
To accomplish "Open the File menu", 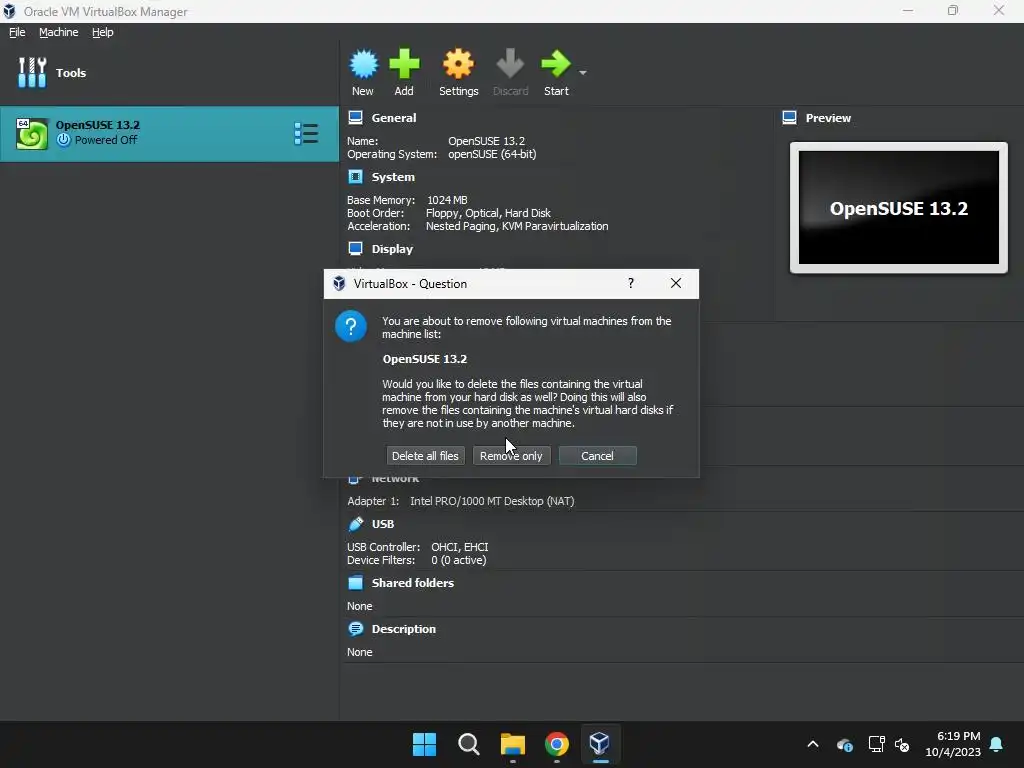I will [17, 32].
